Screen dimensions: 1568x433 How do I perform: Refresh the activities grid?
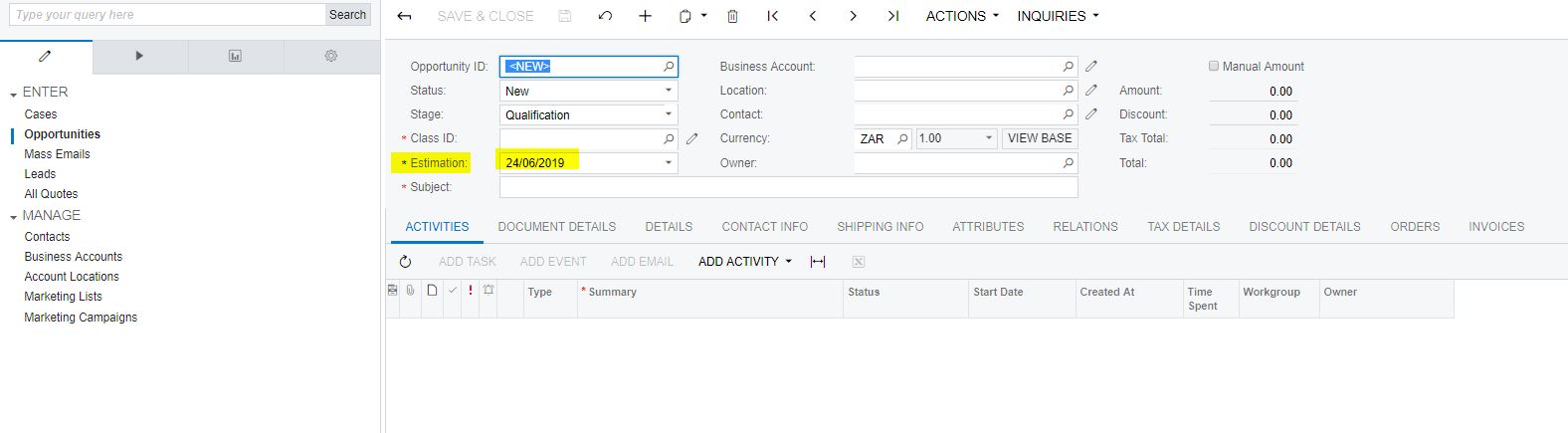click(405, 262)
